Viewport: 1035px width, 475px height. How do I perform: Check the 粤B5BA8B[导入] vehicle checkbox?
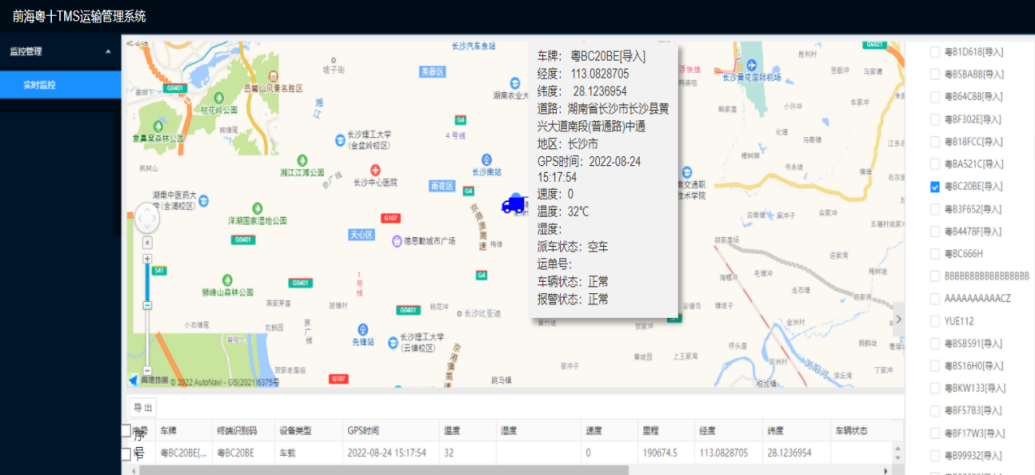tap(935, 74)
